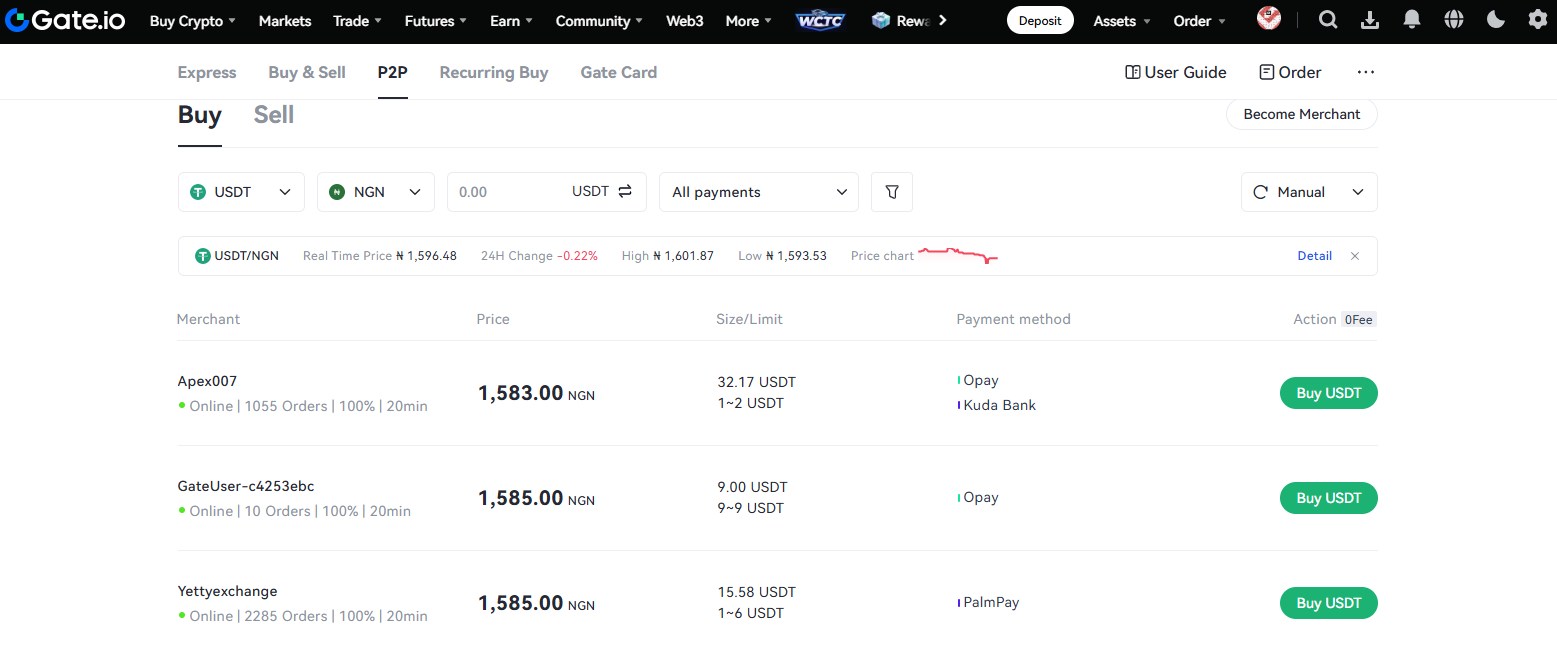Screen dimensions: 1557x654
Task: Open the user profile avatar
Action: click(1269, 19)
